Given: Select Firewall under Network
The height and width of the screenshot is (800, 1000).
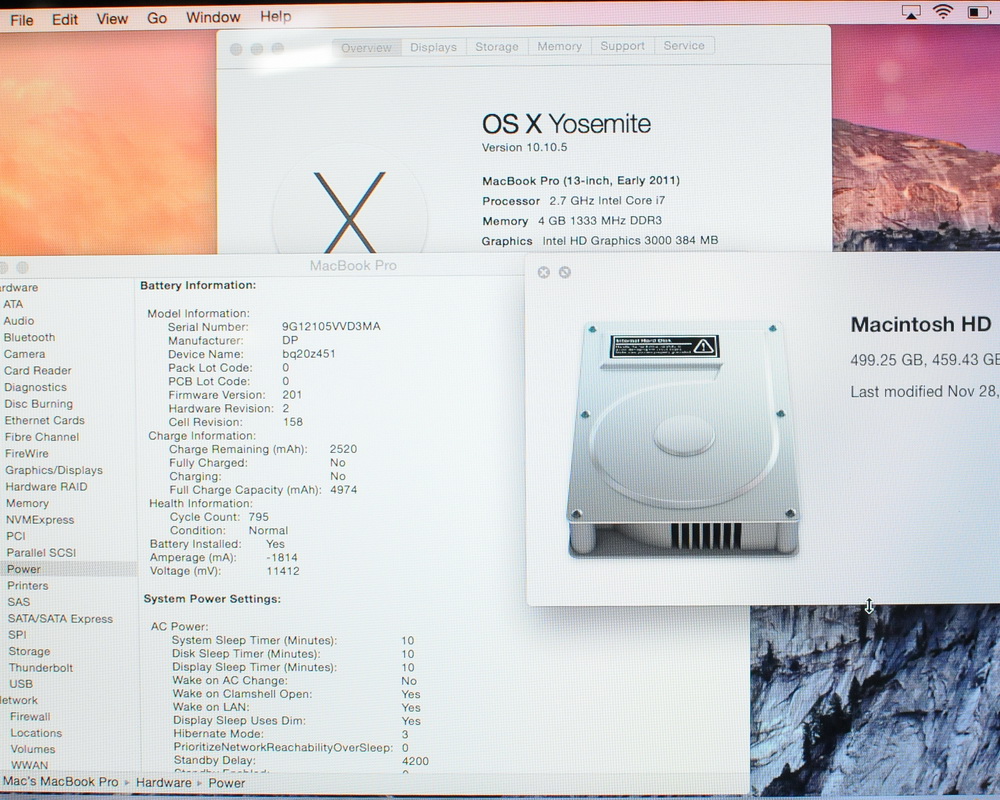Looking at the screenshot, I should pyautogui.click(x=30, y=717).
